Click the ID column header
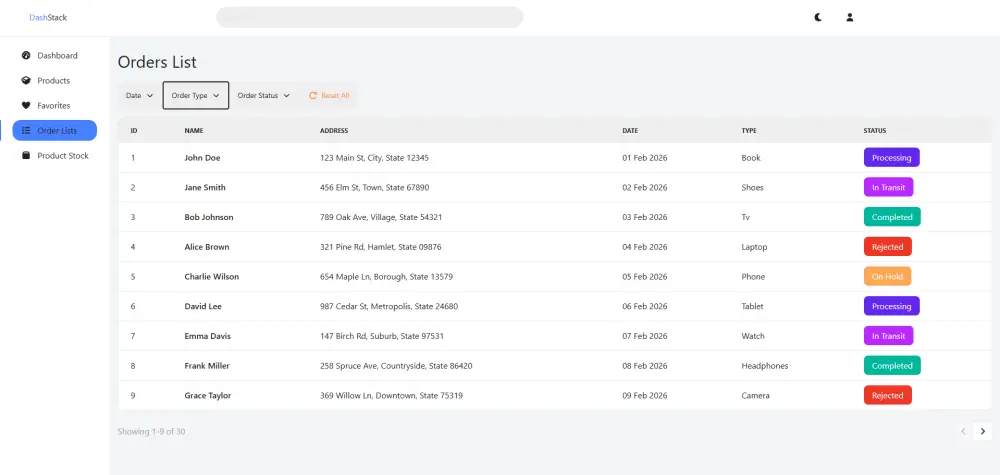This screenshot has height=475, width=1000. click(134, 131)
